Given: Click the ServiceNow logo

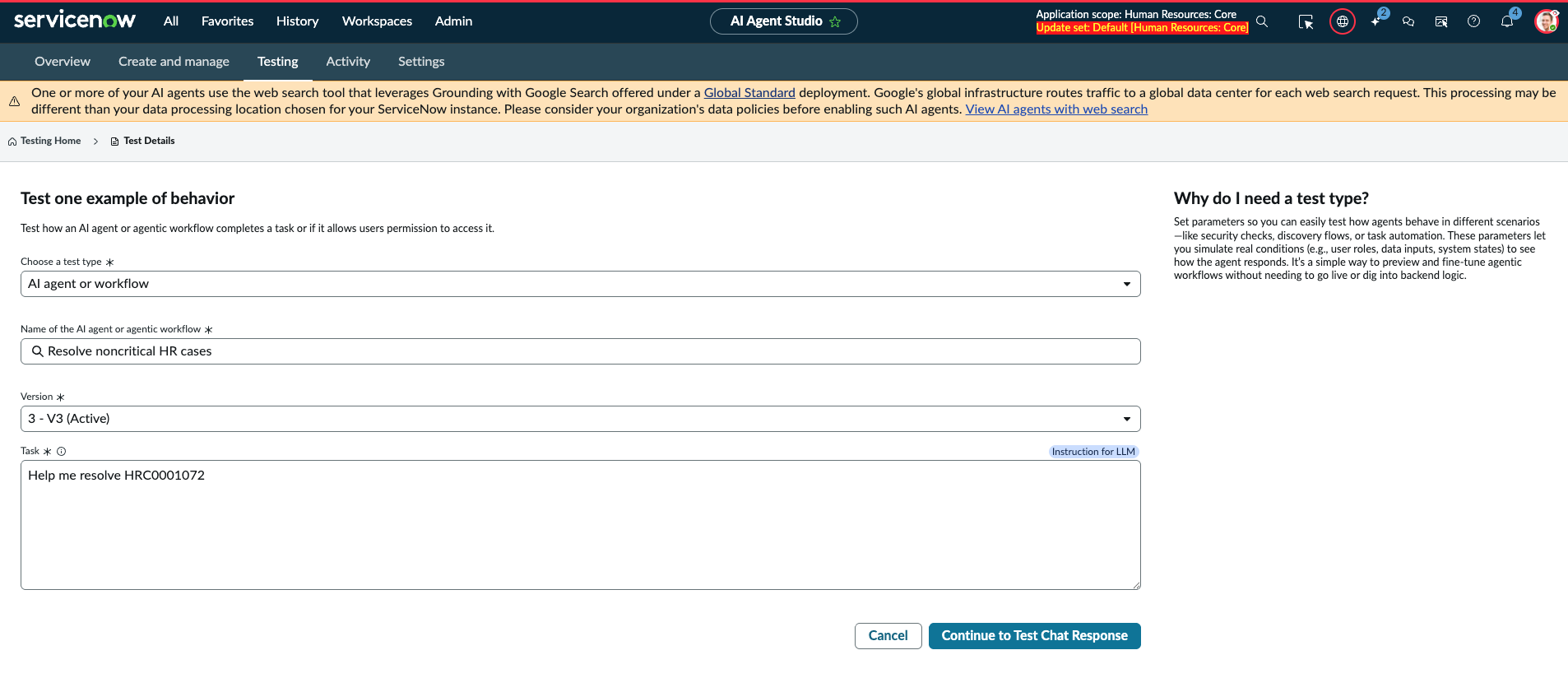Looking at the screenshot, I should tap(75, 21).
